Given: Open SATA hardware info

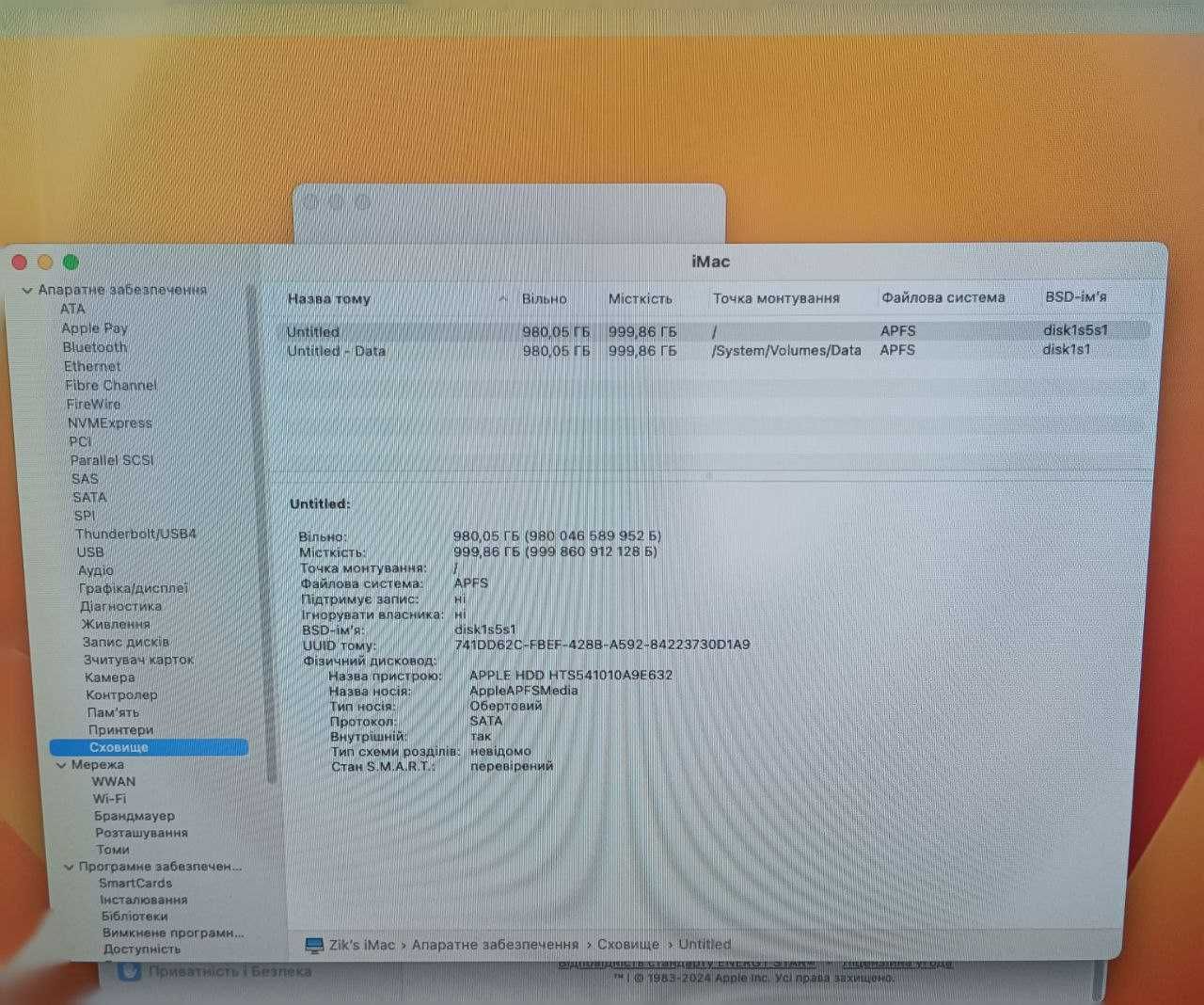Looking at the screenshot, I should (89, 497).
